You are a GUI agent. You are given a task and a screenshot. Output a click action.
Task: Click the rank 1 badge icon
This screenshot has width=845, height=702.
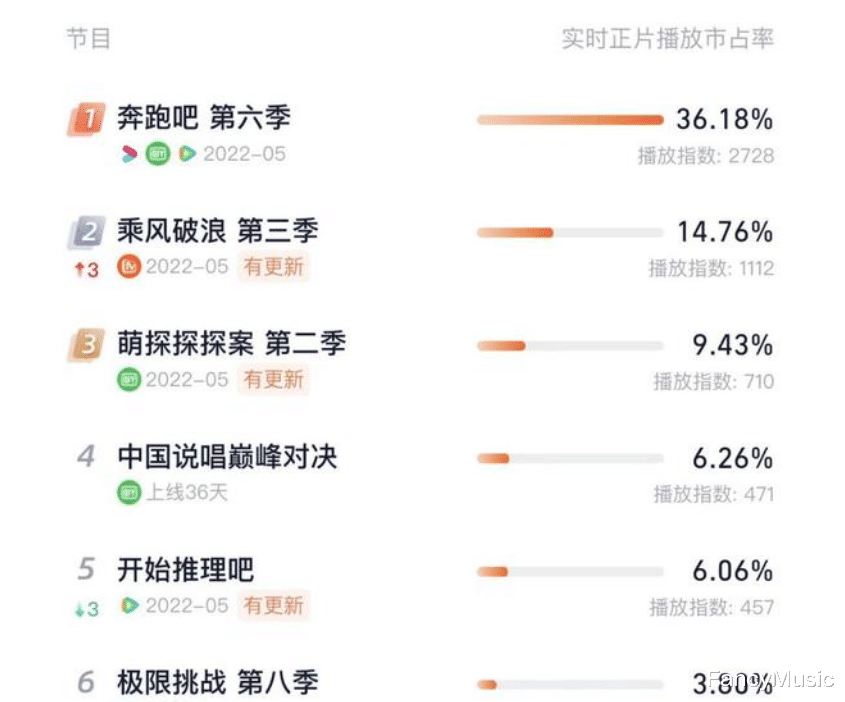[x=87, y=119]
